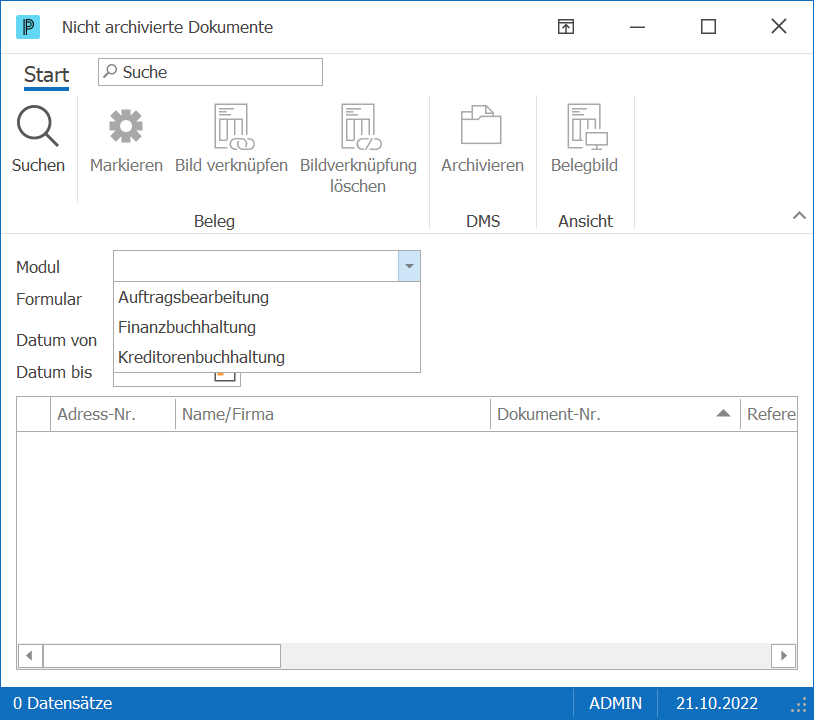
Task: Choose Finanzbuchhaltung in the Modul list
Action: [x=266, y=328]
